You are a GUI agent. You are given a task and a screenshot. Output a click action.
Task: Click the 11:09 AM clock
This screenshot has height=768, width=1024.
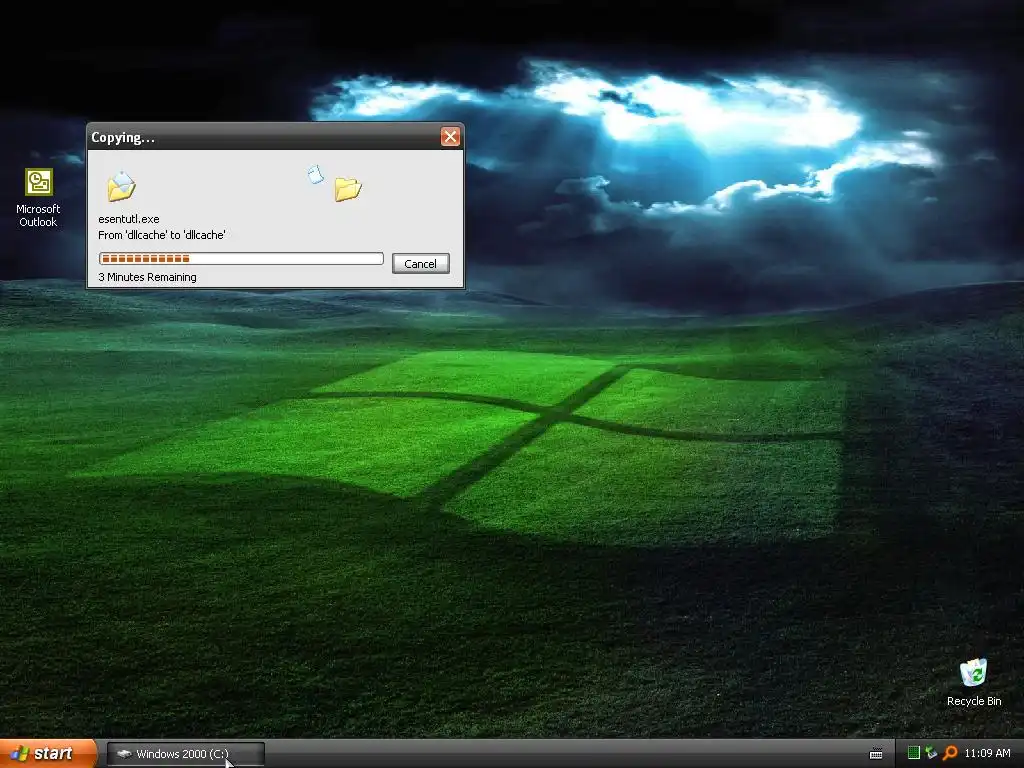[987, 753]
